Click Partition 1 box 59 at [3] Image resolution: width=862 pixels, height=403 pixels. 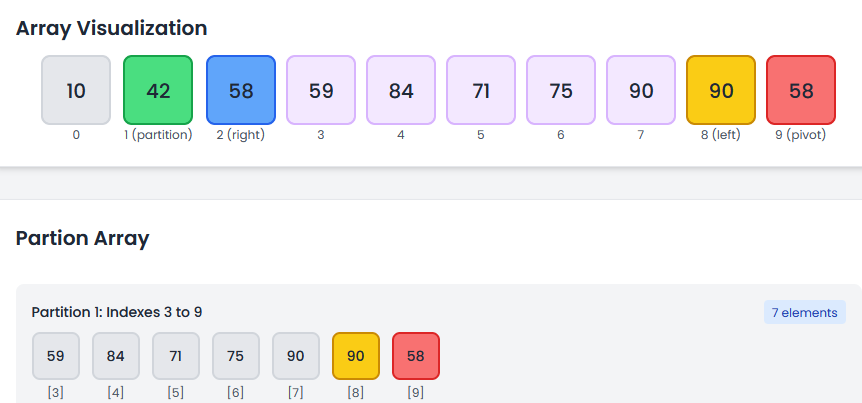point(56,356)
